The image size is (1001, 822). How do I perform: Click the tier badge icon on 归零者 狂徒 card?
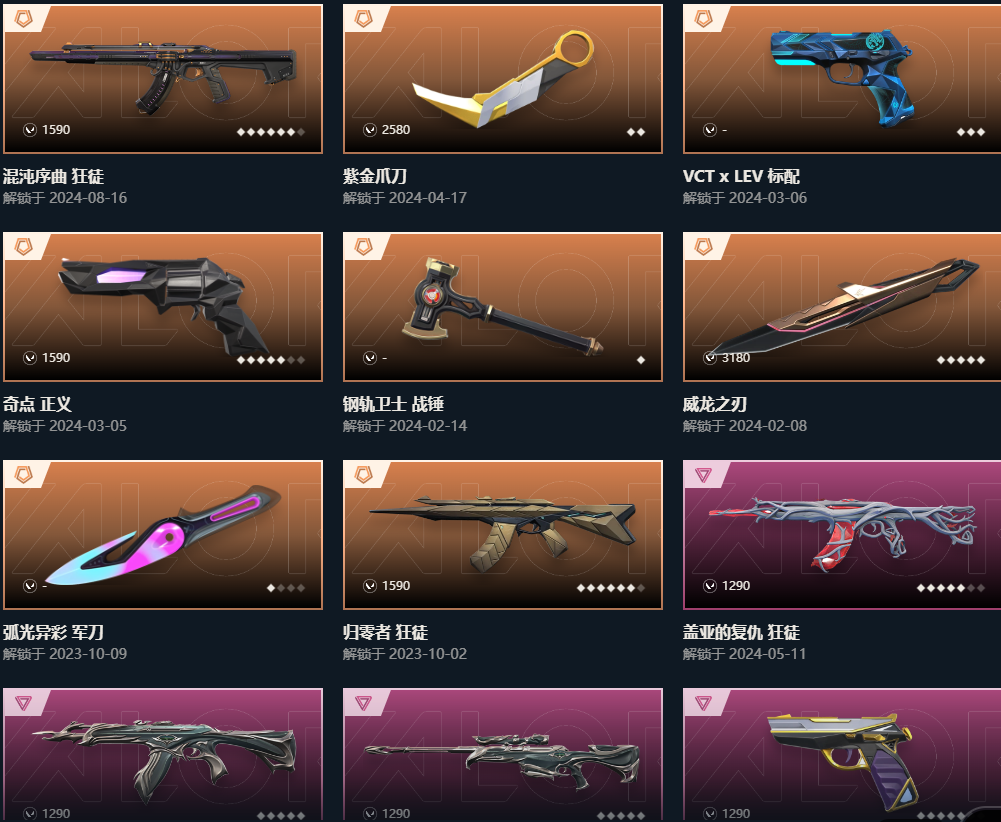coord(363,475)
